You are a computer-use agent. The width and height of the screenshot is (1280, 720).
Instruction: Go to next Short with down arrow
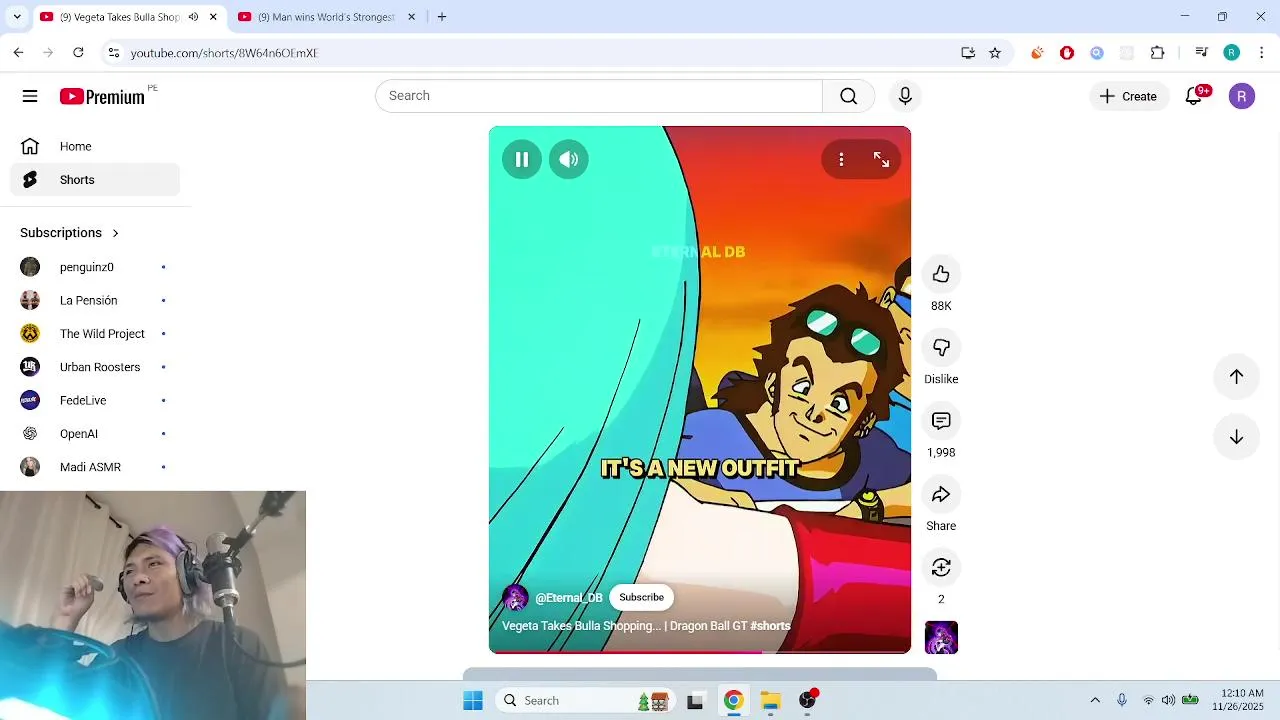click(1236, 437)
